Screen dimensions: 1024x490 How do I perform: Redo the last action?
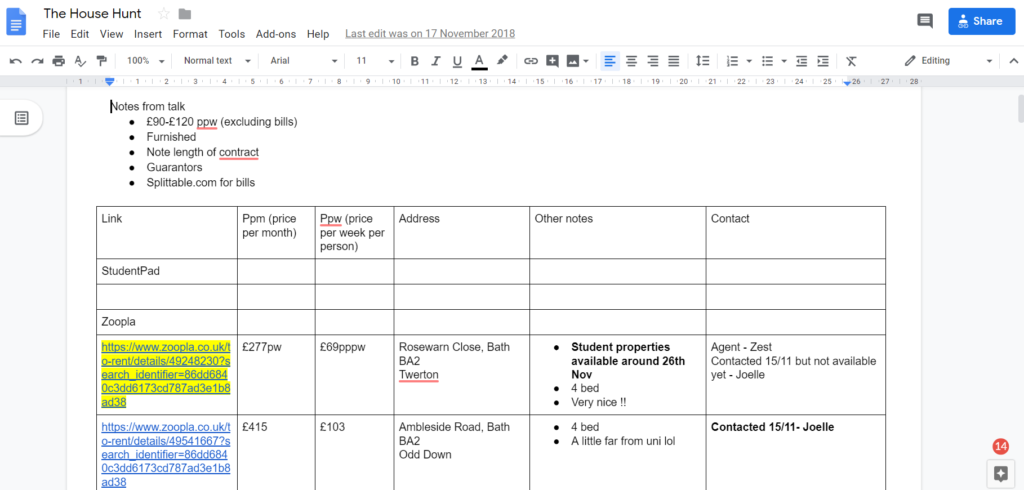coord(37,61)
